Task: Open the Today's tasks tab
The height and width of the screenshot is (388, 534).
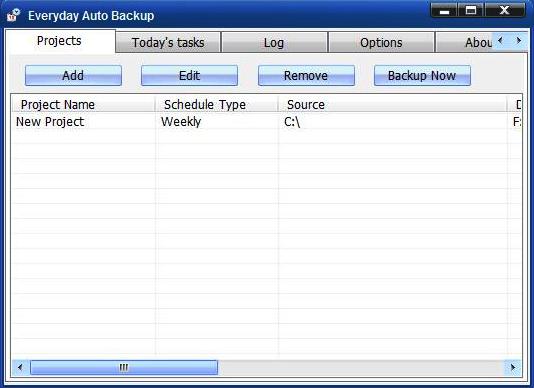Action: click(x=168, y=43)
